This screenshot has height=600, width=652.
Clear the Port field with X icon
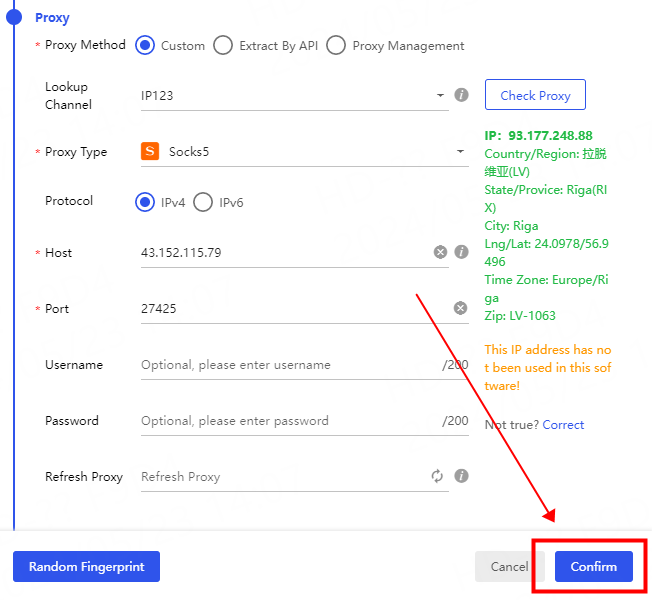pyautogui.click(x=461, y=308)
